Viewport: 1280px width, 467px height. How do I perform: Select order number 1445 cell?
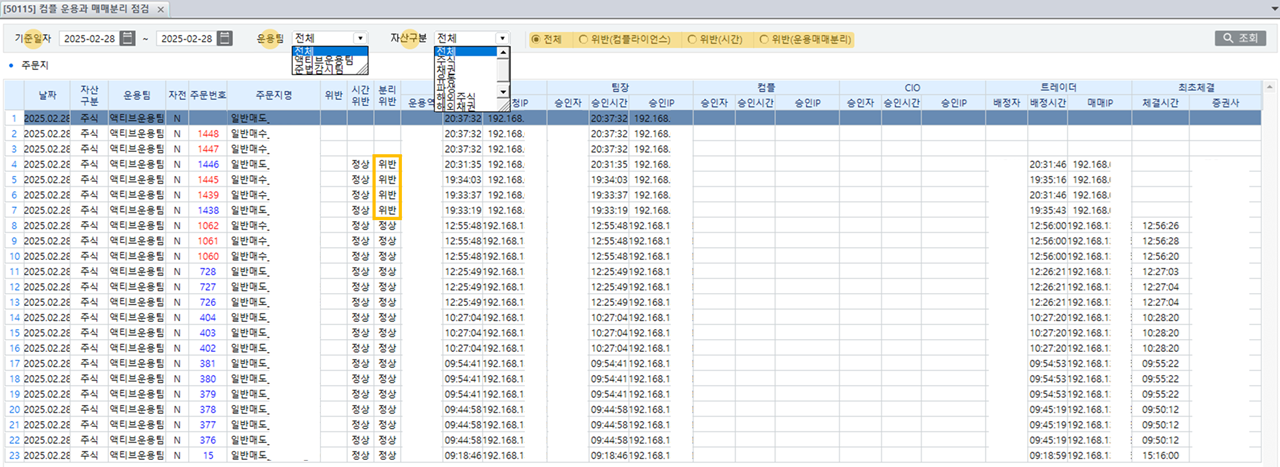[208, 179]
